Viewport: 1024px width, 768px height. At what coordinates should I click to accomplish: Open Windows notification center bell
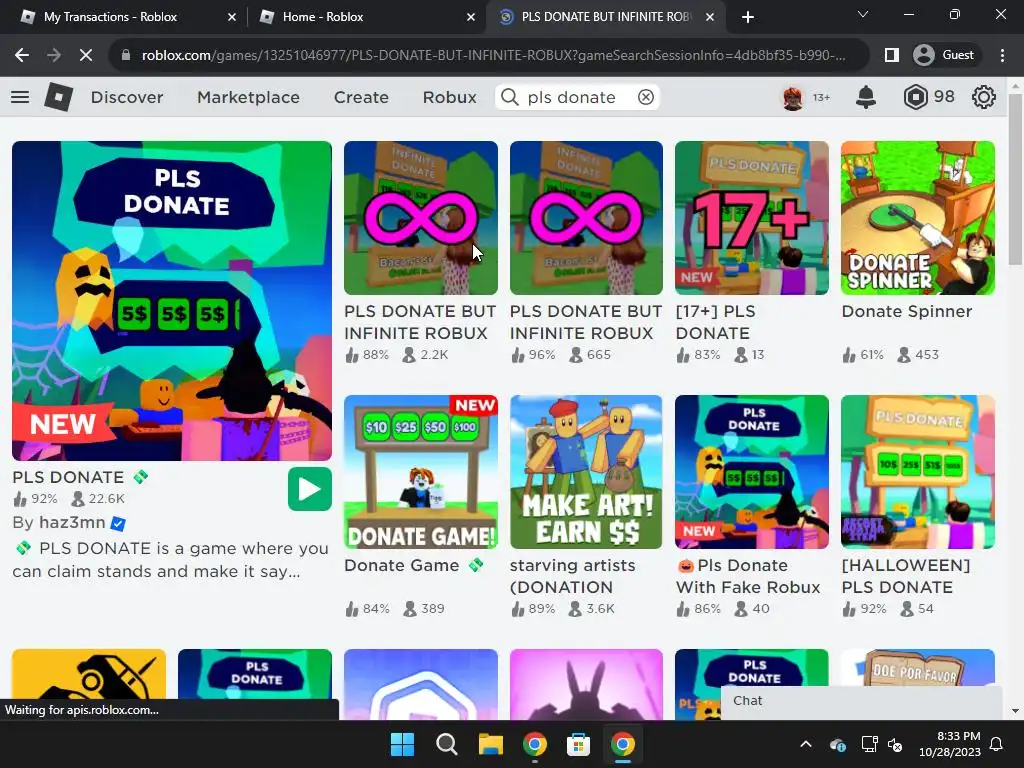pos(997,744)
